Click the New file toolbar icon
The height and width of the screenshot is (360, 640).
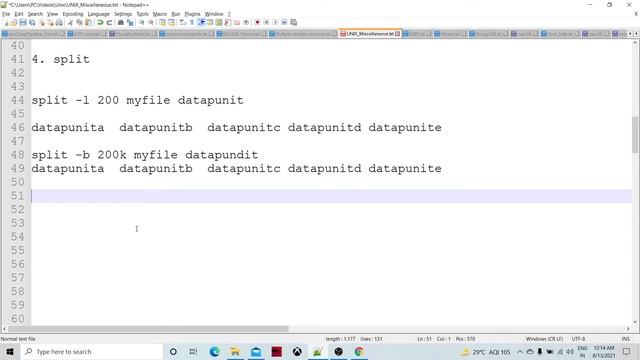pyautogui.click(x=6, y=22)
